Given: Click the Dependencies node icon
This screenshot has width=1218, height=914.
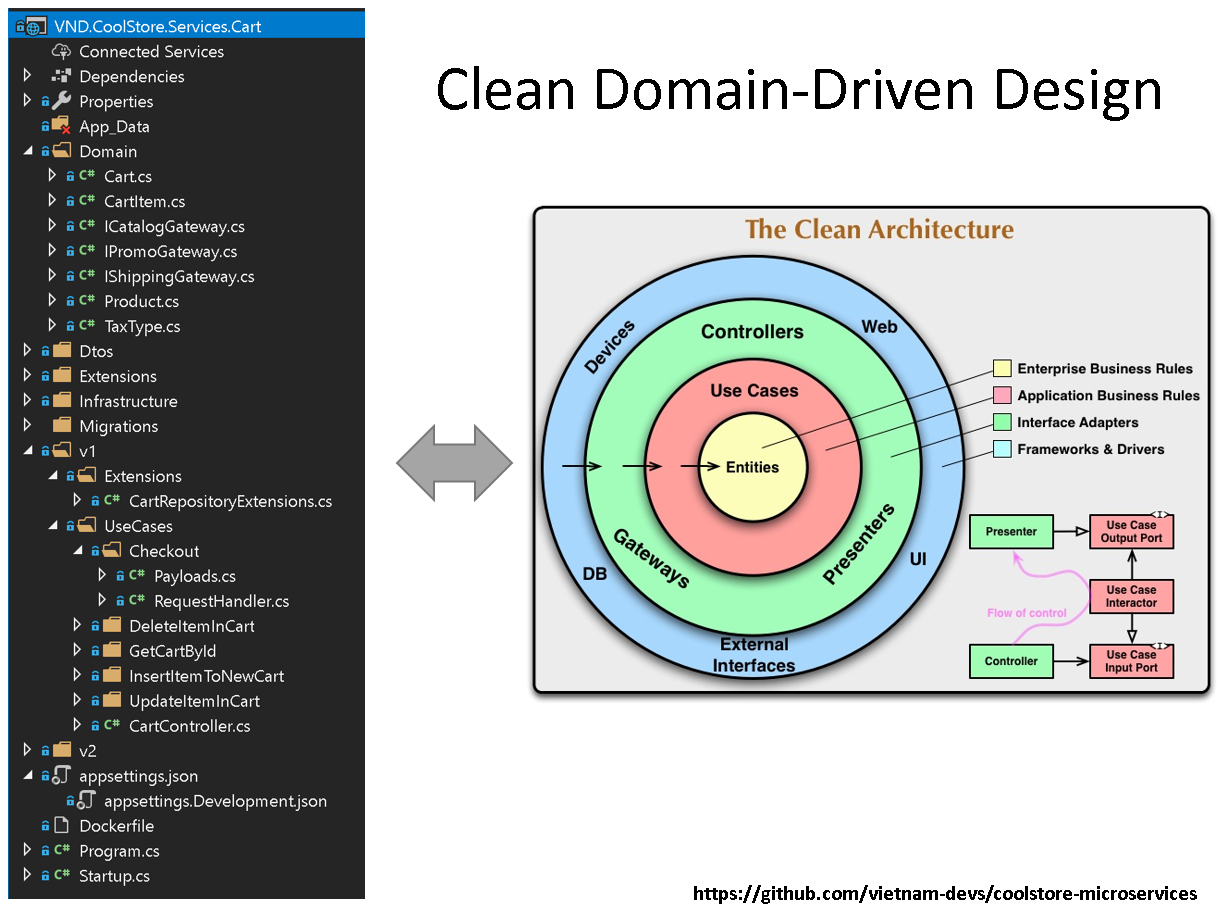Looking at the screenshot, I should click(x=60, y=76).
